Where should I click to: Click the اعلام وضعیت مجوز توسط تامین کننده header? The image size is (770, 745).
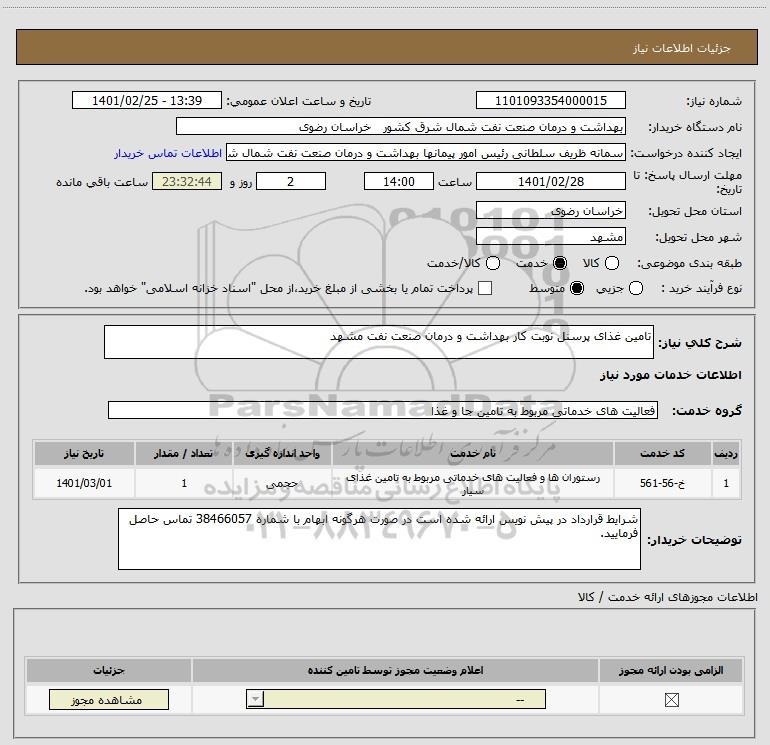coord(395,670)
